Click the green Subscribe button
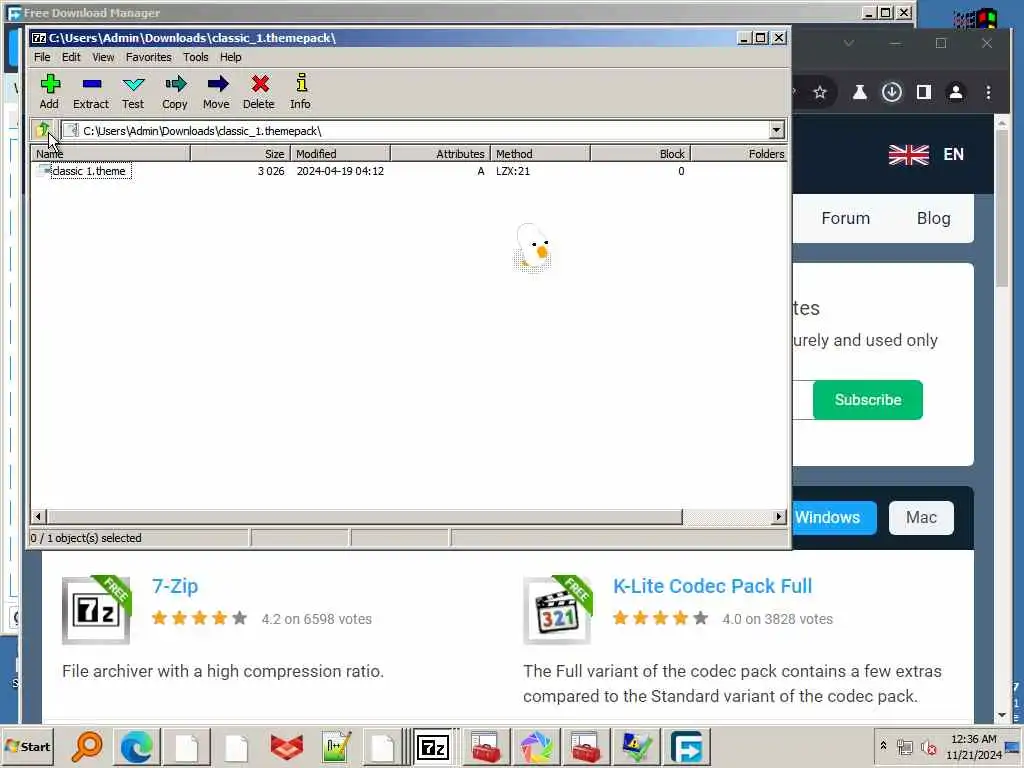1024x768 pixels. click(867, 400)
